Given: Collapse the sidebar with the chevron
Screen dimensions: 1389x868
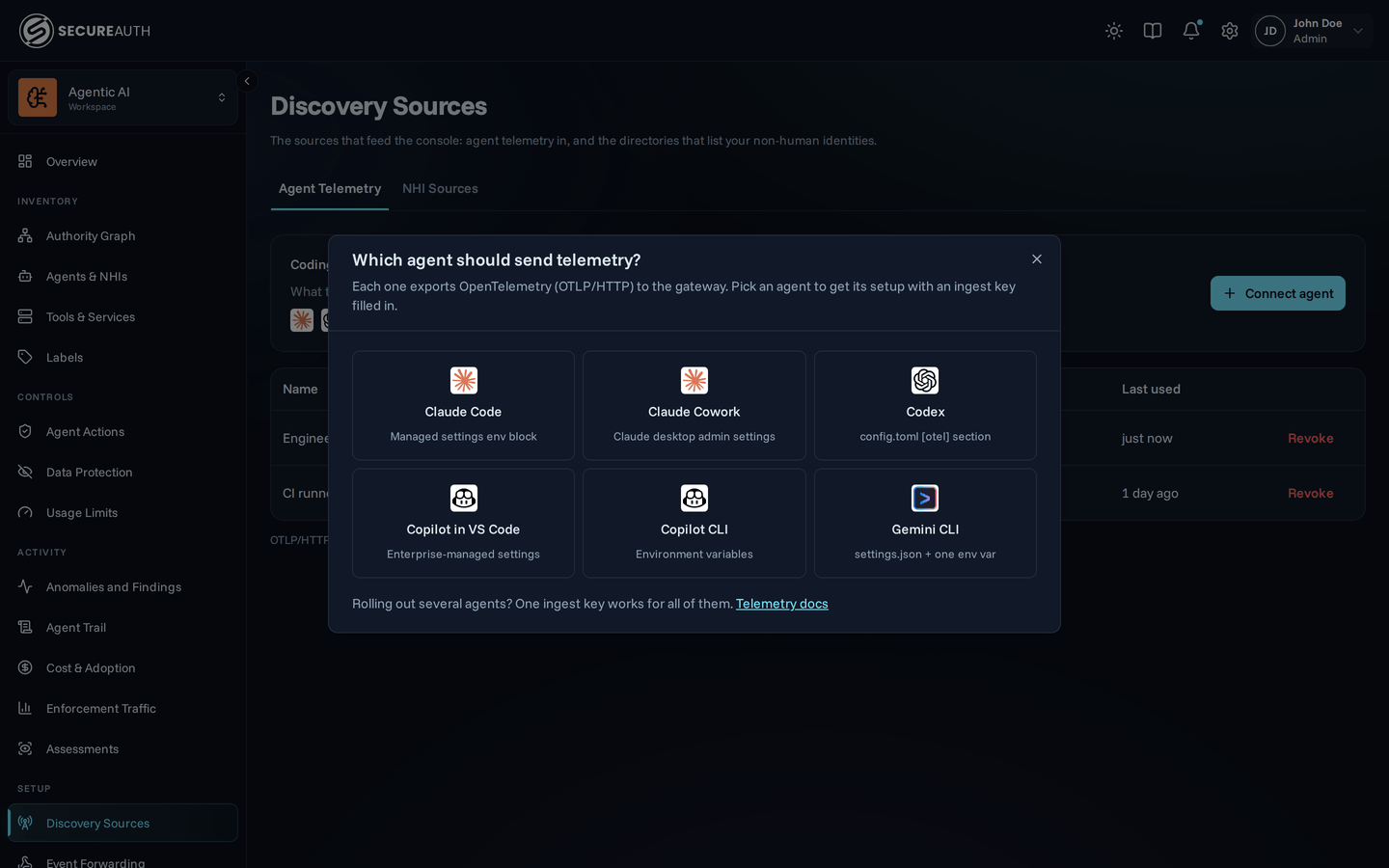Looking at the screenshot, I should click(247, 81).
